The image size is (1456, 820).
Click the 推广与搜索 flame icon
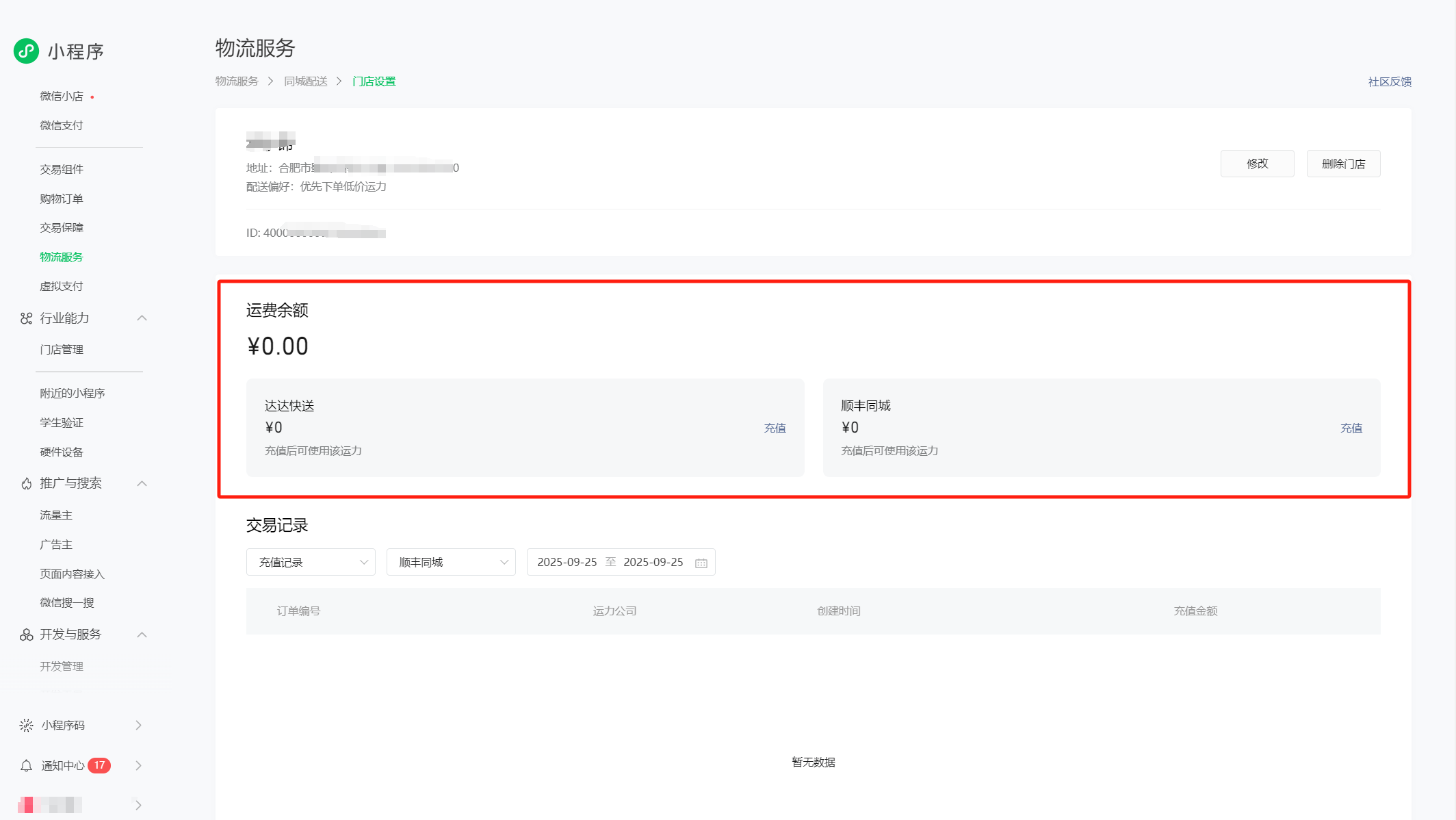tap(26, 484)
